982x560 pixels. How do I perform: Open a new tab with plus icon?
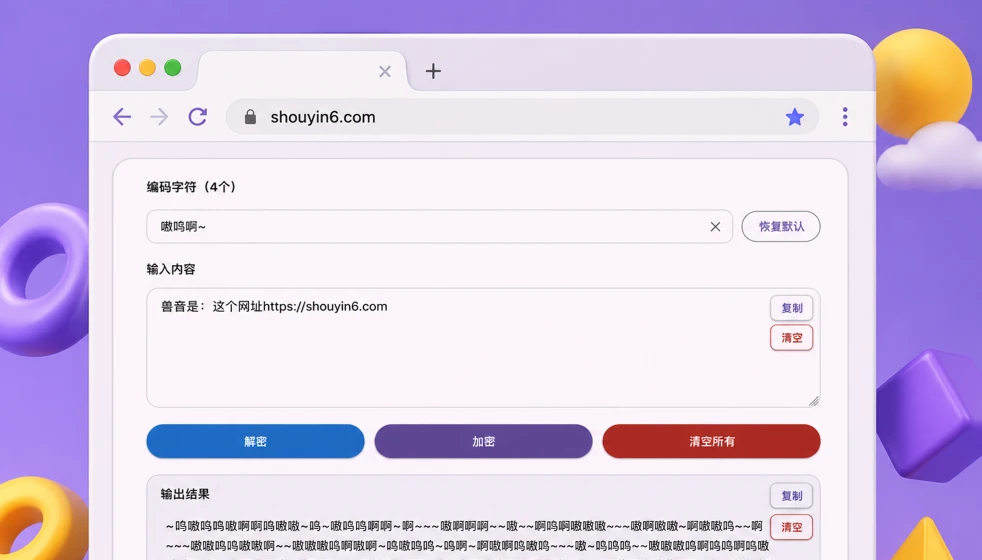point(433,71)
